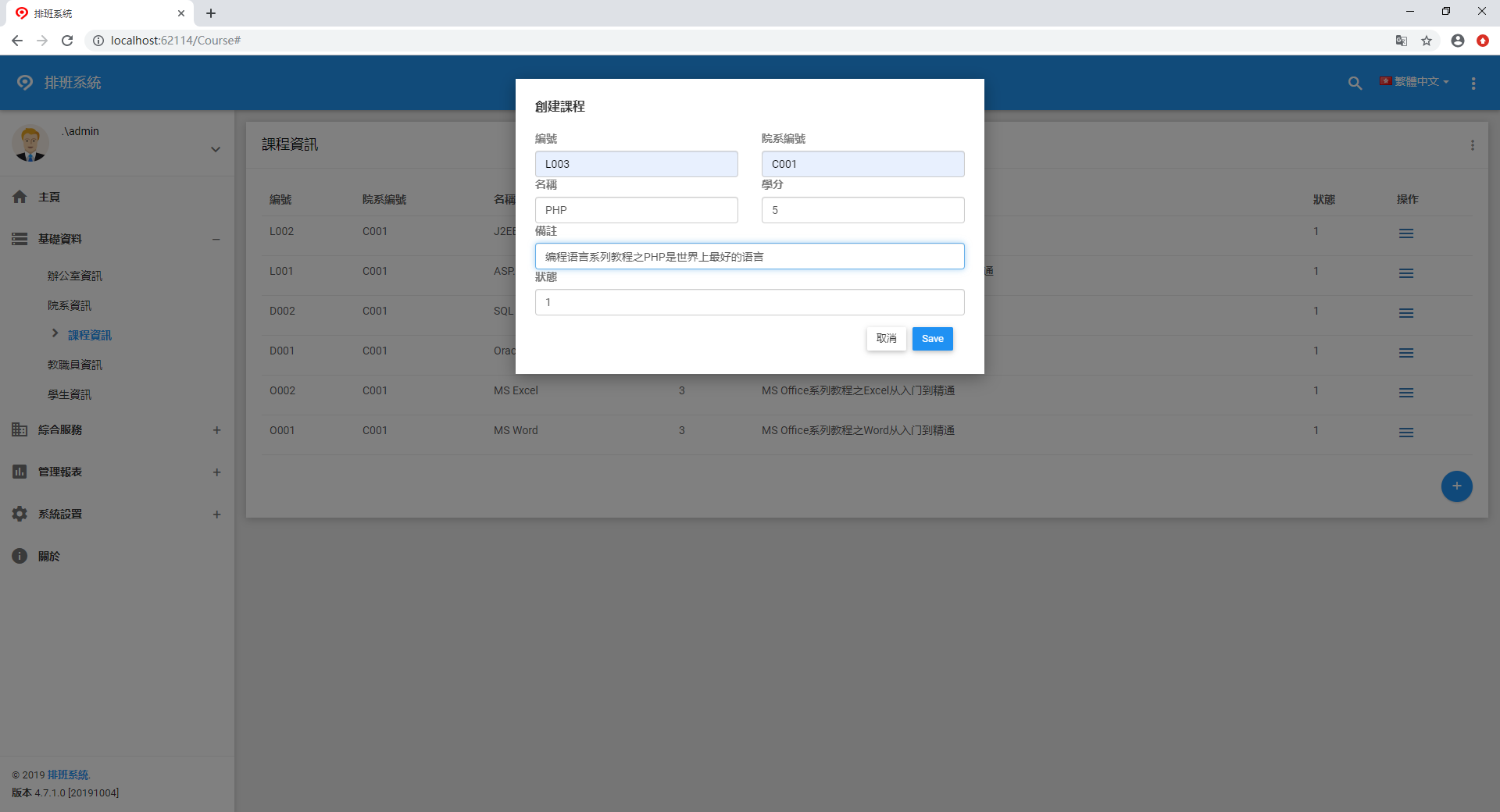Expand the admin user profile chevron
This screenshot has width=1500, height=812.
(x=216, y=149)
